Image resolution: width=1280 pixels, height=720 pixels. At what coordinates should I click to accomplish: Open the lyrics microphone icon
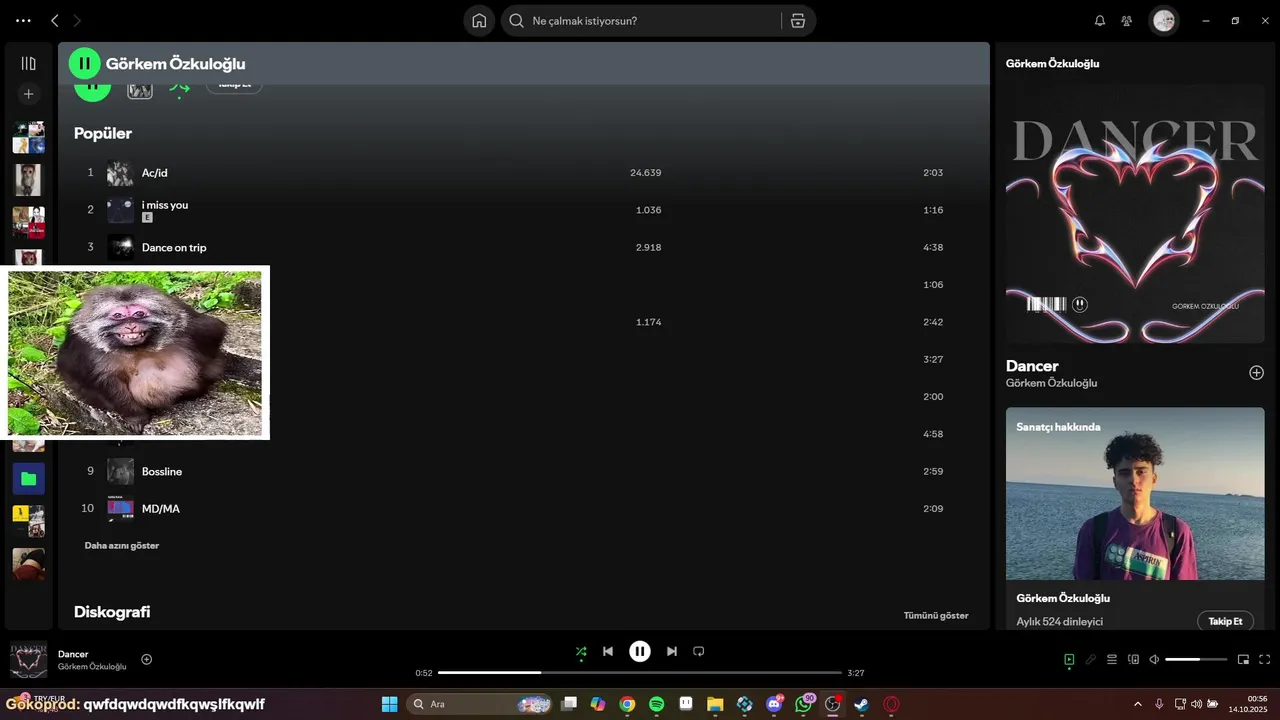click(1091, 660)
